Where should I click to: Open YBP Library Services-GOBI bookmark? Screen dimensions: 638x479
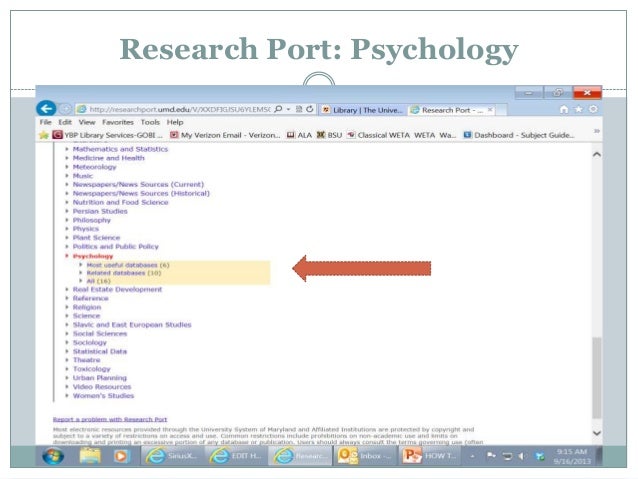107,135
